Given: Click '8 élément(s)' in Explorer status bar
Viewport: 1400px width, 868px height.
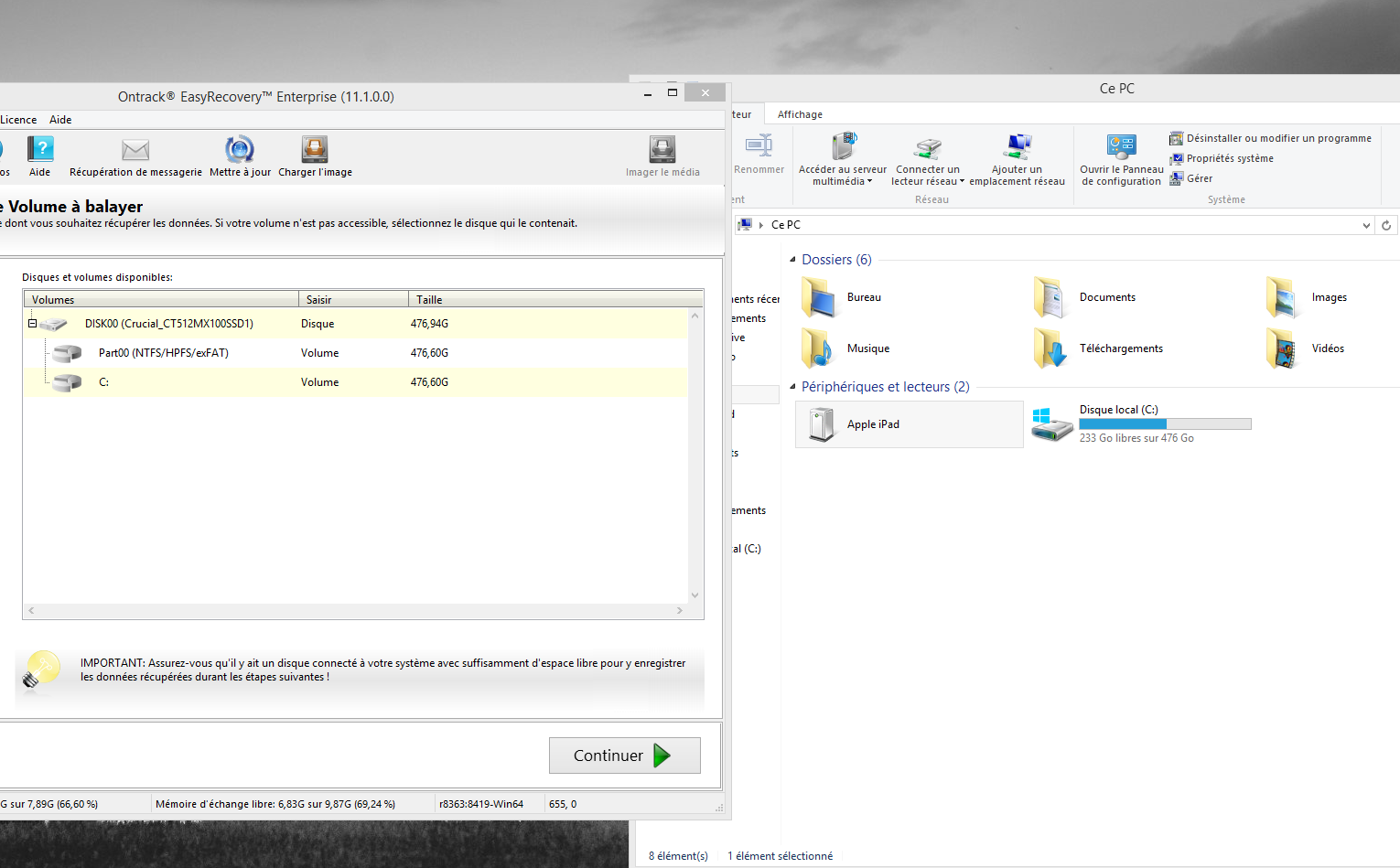Looking at the screenshot, I should 678,856.
